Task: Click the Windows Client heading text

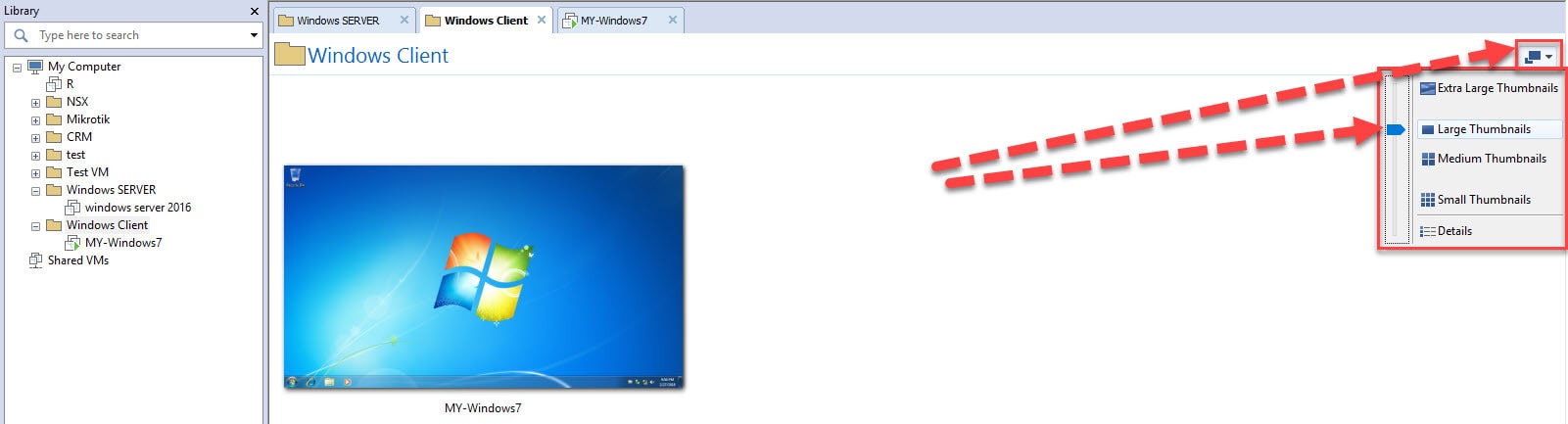Action: pyautogui.click(x=378, y=56)
